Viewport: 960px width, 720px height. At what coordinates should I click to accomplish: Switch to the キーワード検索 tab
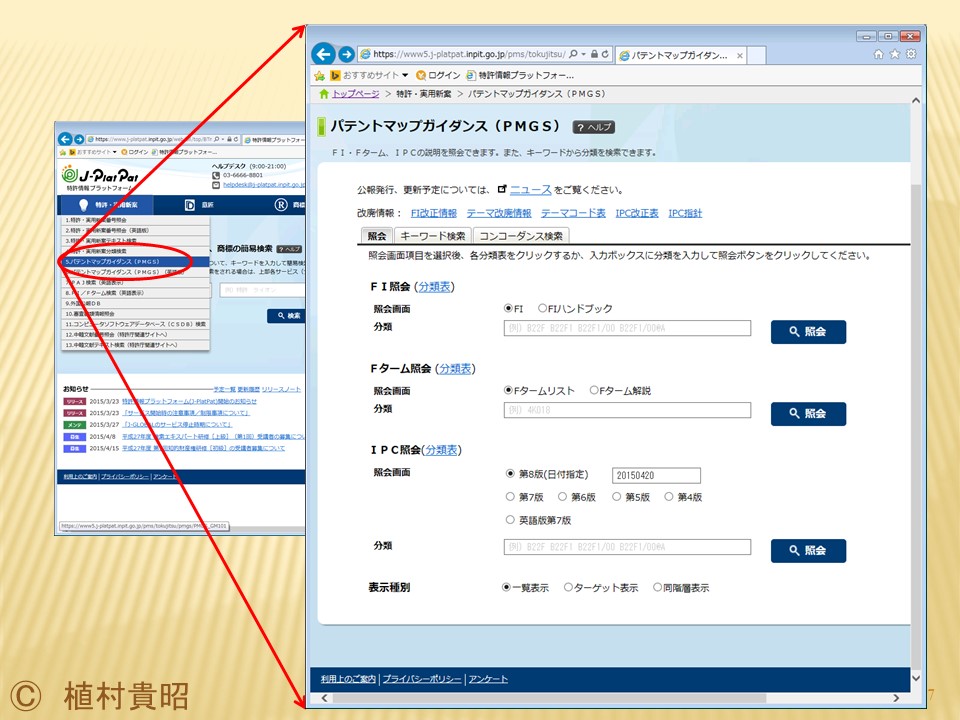(x=433, y=236)
